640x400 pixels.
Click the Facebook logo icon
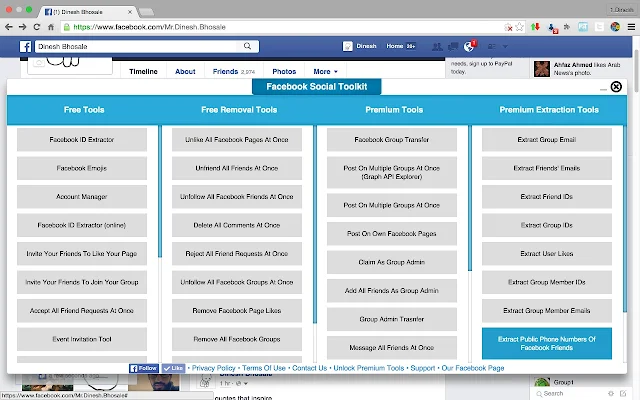(x=25, y=47)
